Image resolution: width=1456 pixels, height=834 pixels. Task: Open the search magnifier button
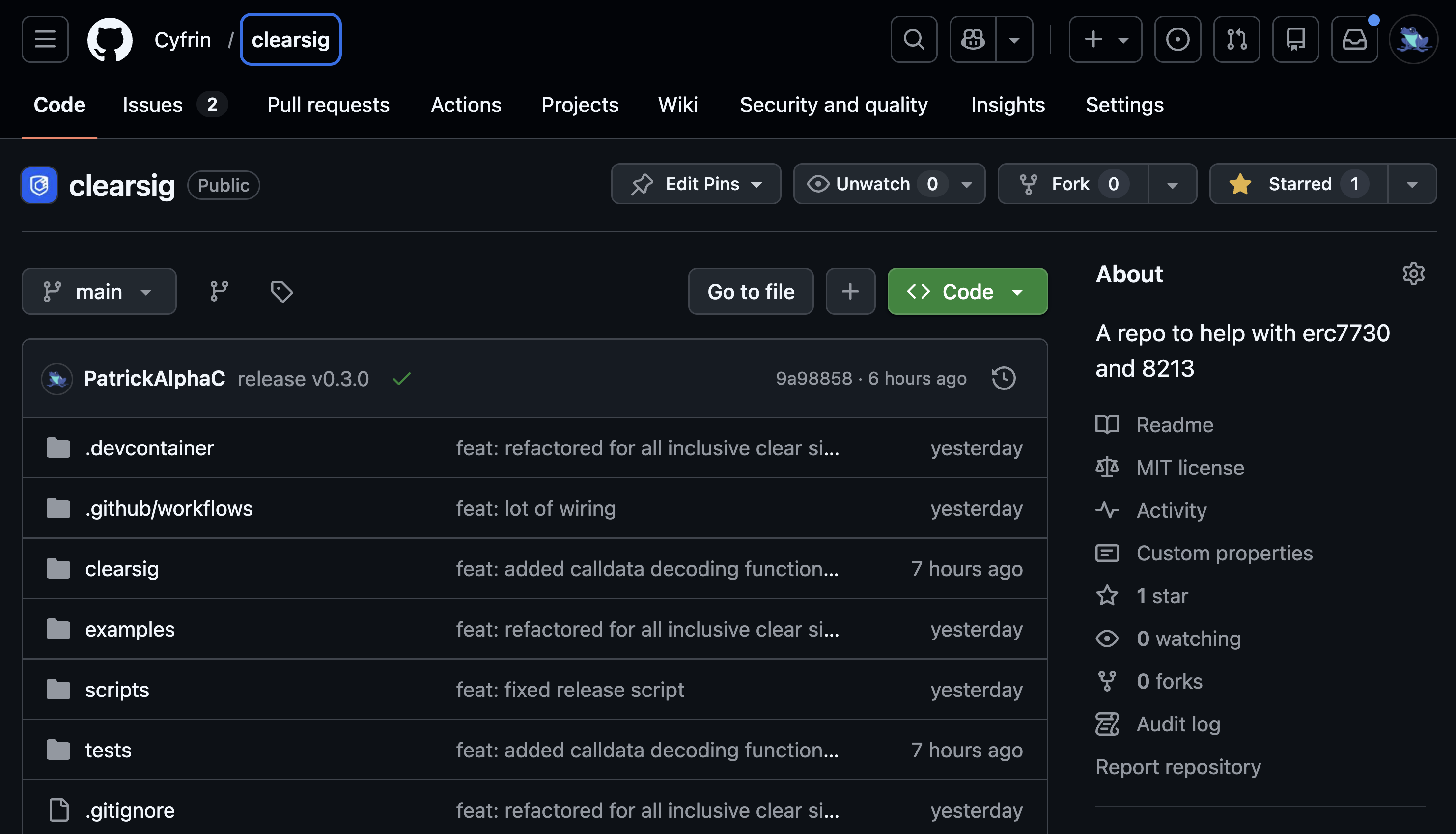[x=914, y=39]
